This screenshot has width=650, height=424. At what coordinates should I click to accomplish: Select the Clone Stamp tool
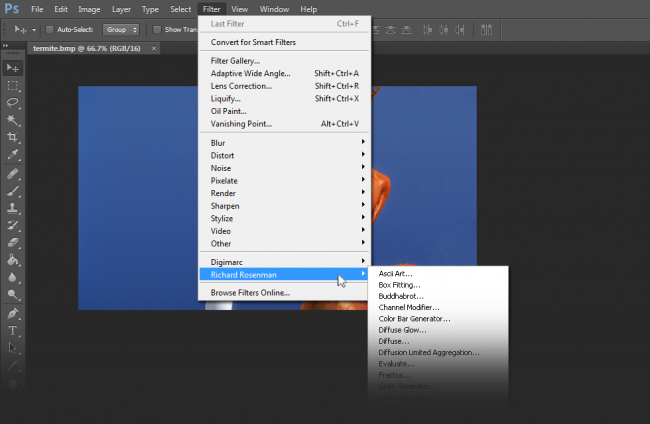click(x=12, y=208)
